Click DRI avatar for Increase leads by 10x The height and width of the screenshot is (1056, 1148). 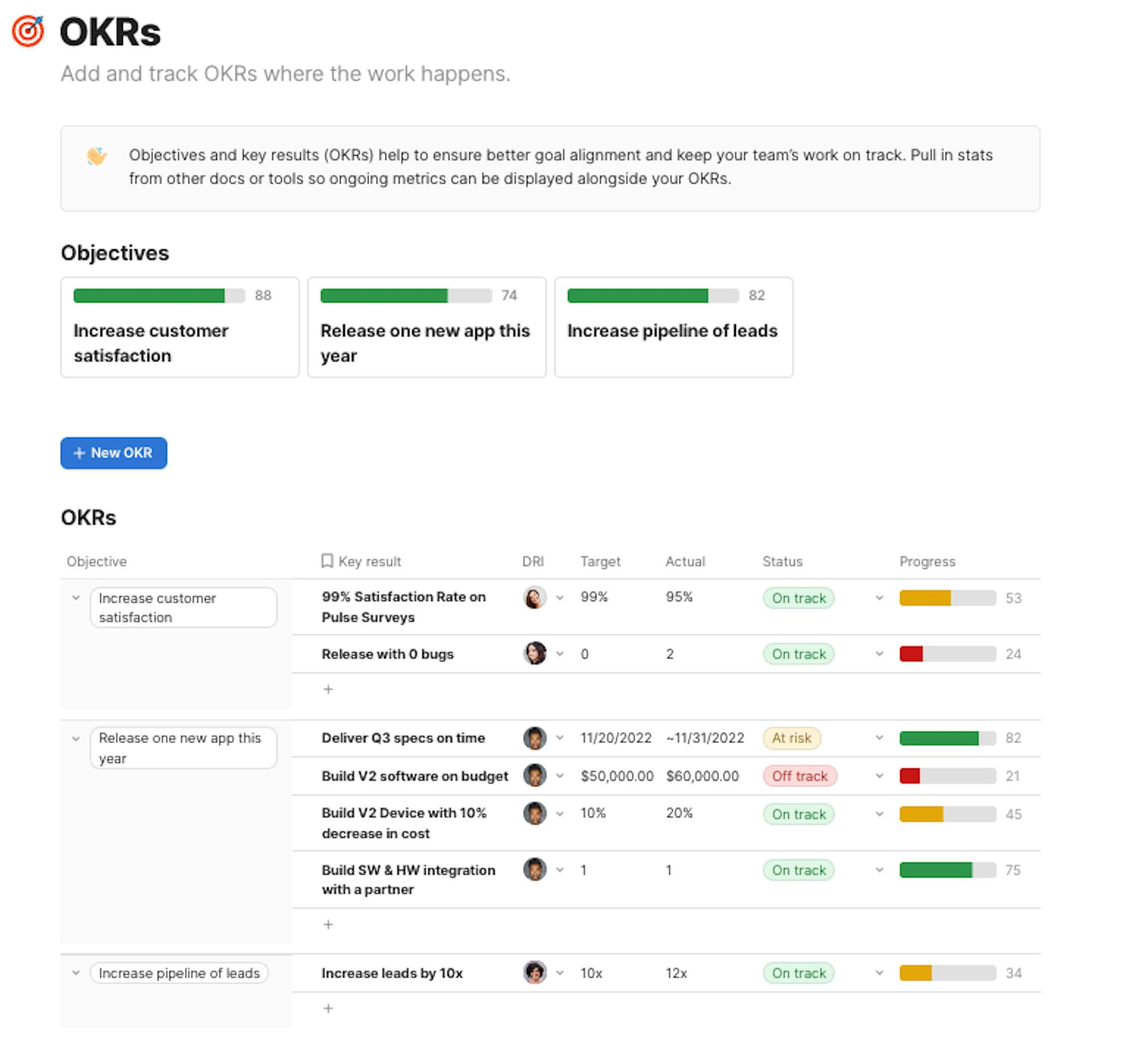pos(534,973)
